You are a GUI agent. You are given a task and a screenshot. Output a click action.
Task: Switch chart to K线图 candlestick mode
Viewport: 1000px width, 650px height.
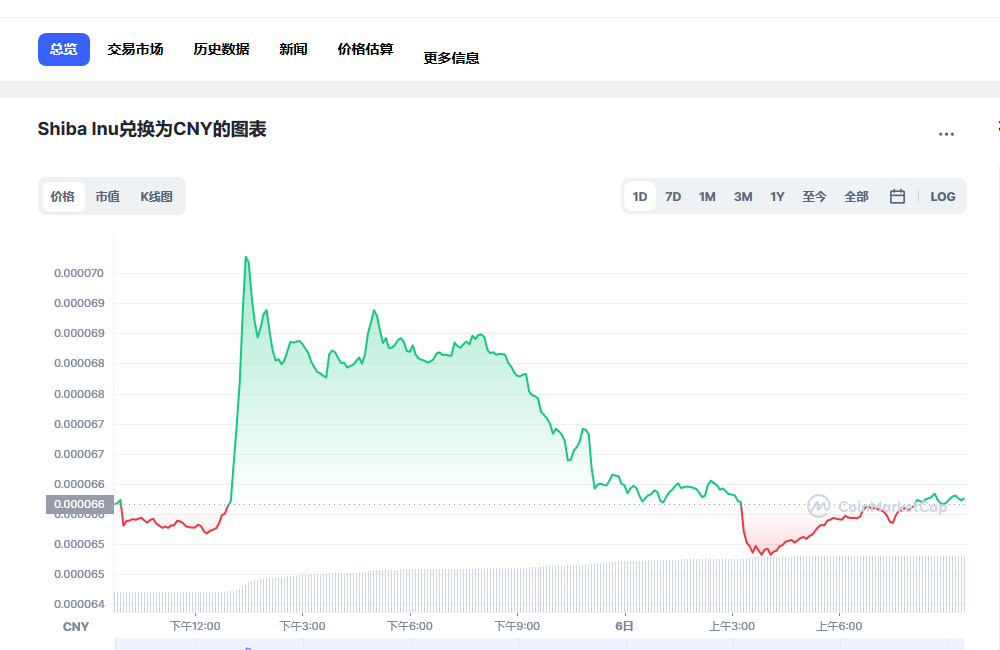click(155, 196)
